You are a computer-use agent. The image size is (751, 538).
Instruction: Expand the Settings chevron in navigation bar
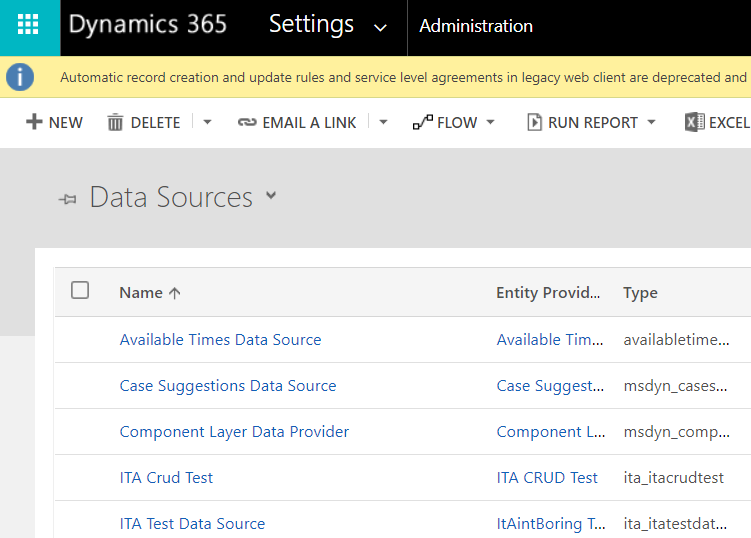(x=380, y=28)
